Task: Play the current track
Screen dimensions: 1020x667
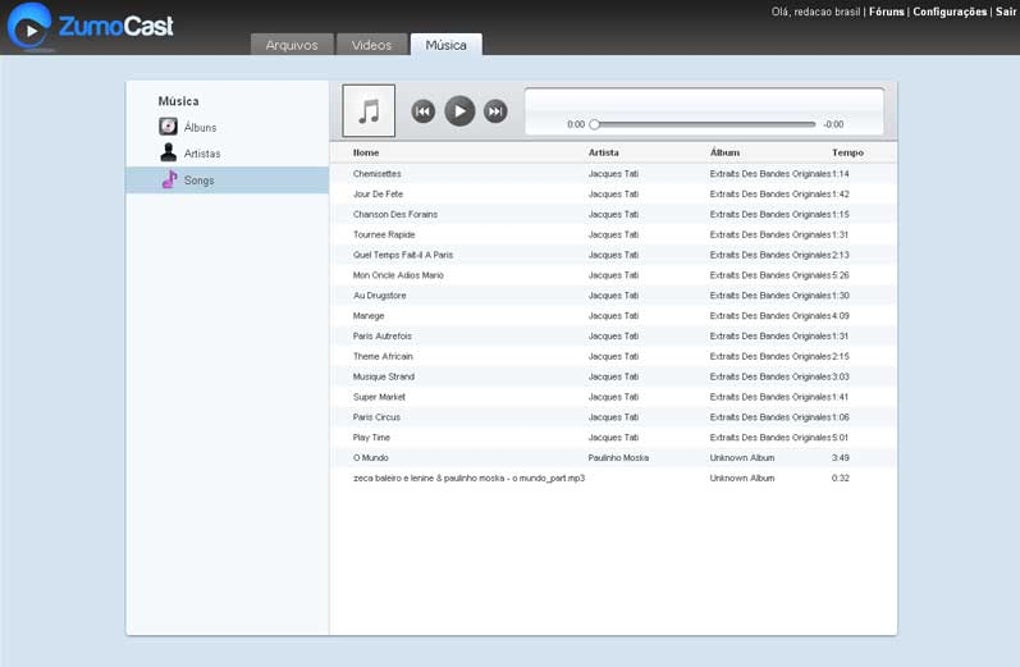Action: click(x=459, y=111)
